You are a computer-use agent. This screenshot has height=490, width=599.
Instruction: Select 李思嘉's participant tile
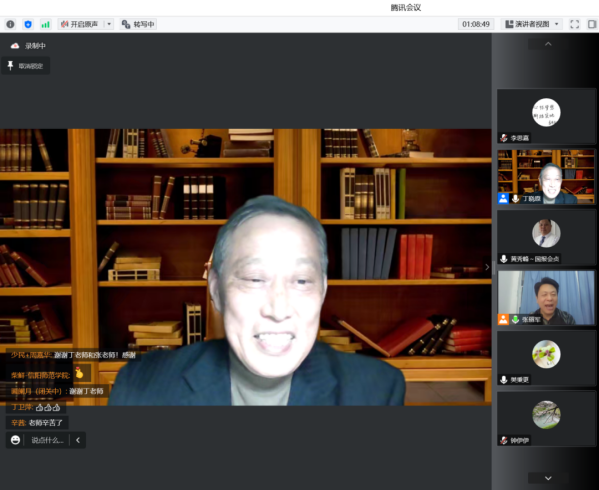tap(546, 116)
